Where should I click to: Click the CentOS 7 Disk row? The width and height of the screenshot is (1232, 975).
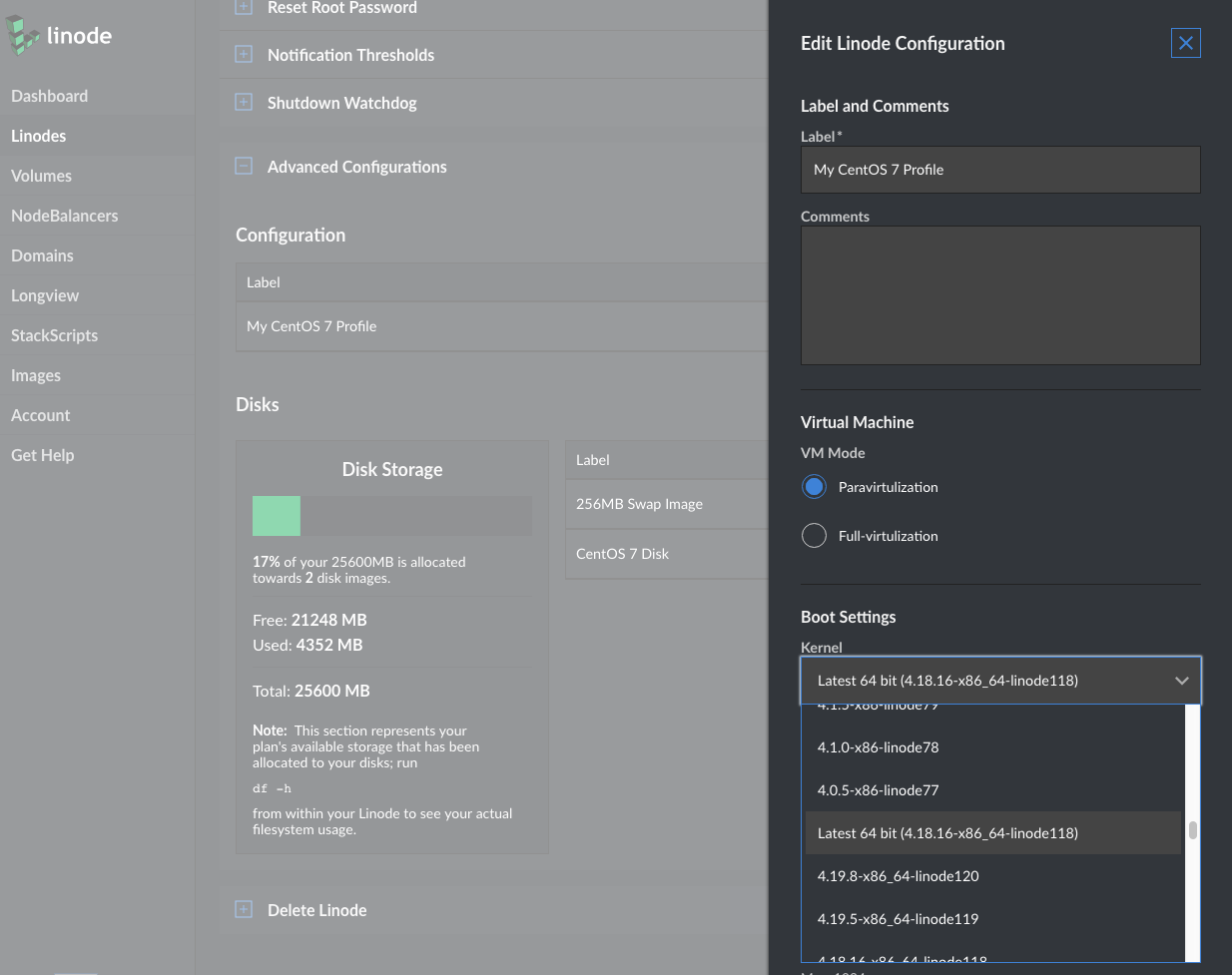pos(666,554)
